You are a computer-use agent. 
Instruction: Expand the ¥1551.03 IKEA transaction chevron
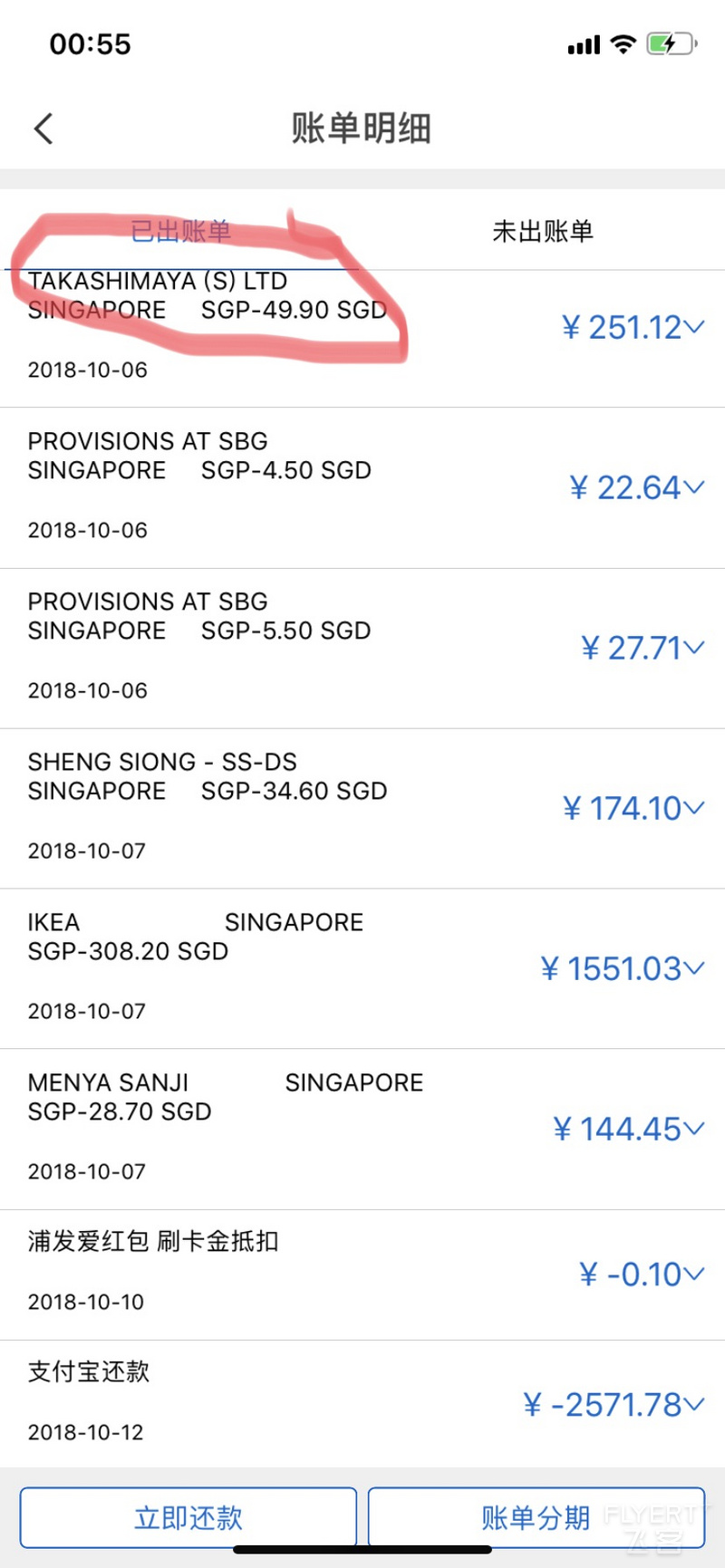[694, 968]
